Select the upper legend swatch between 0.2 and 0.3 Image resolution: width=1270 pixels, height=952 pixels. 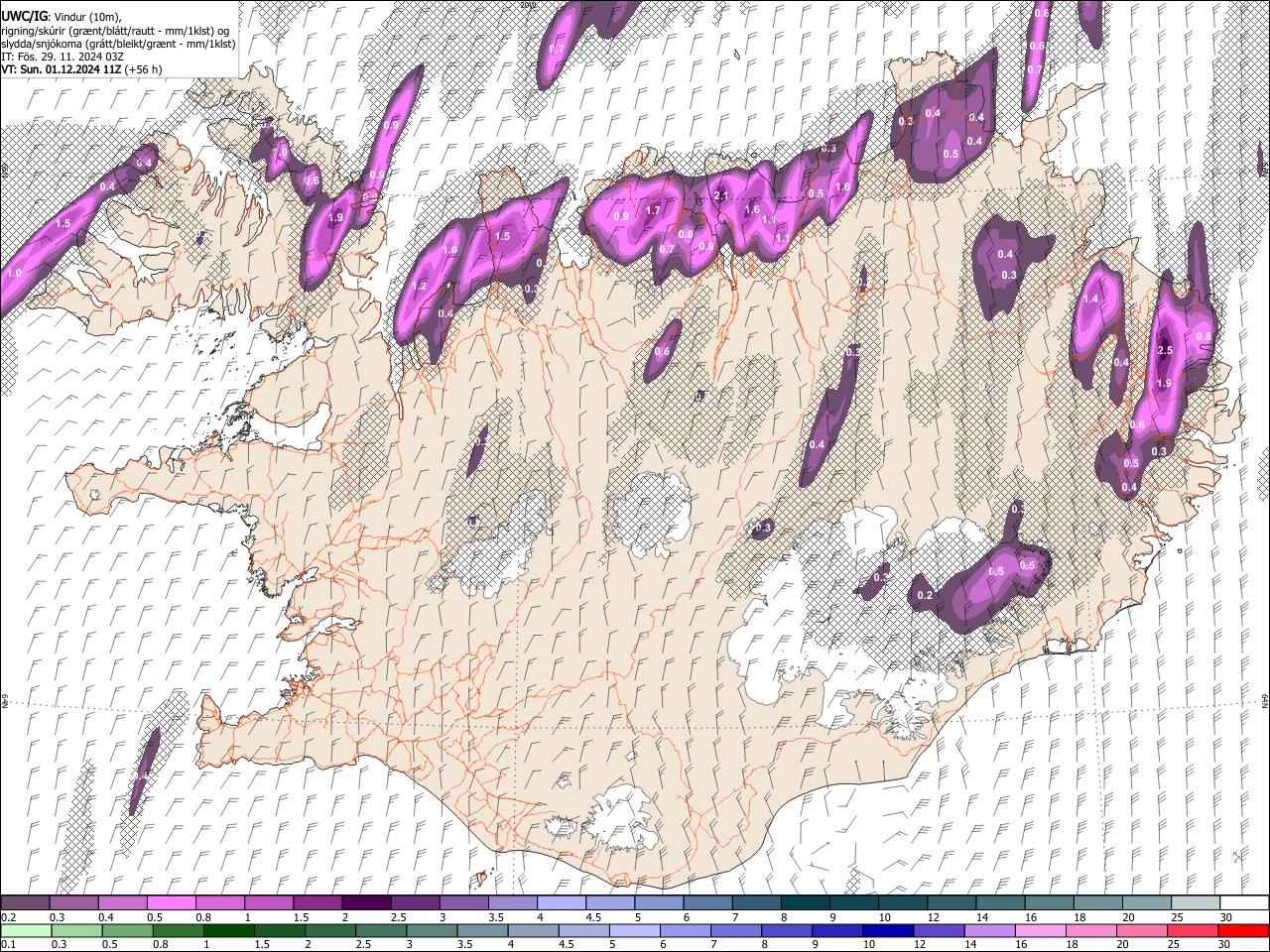(25, 903)
